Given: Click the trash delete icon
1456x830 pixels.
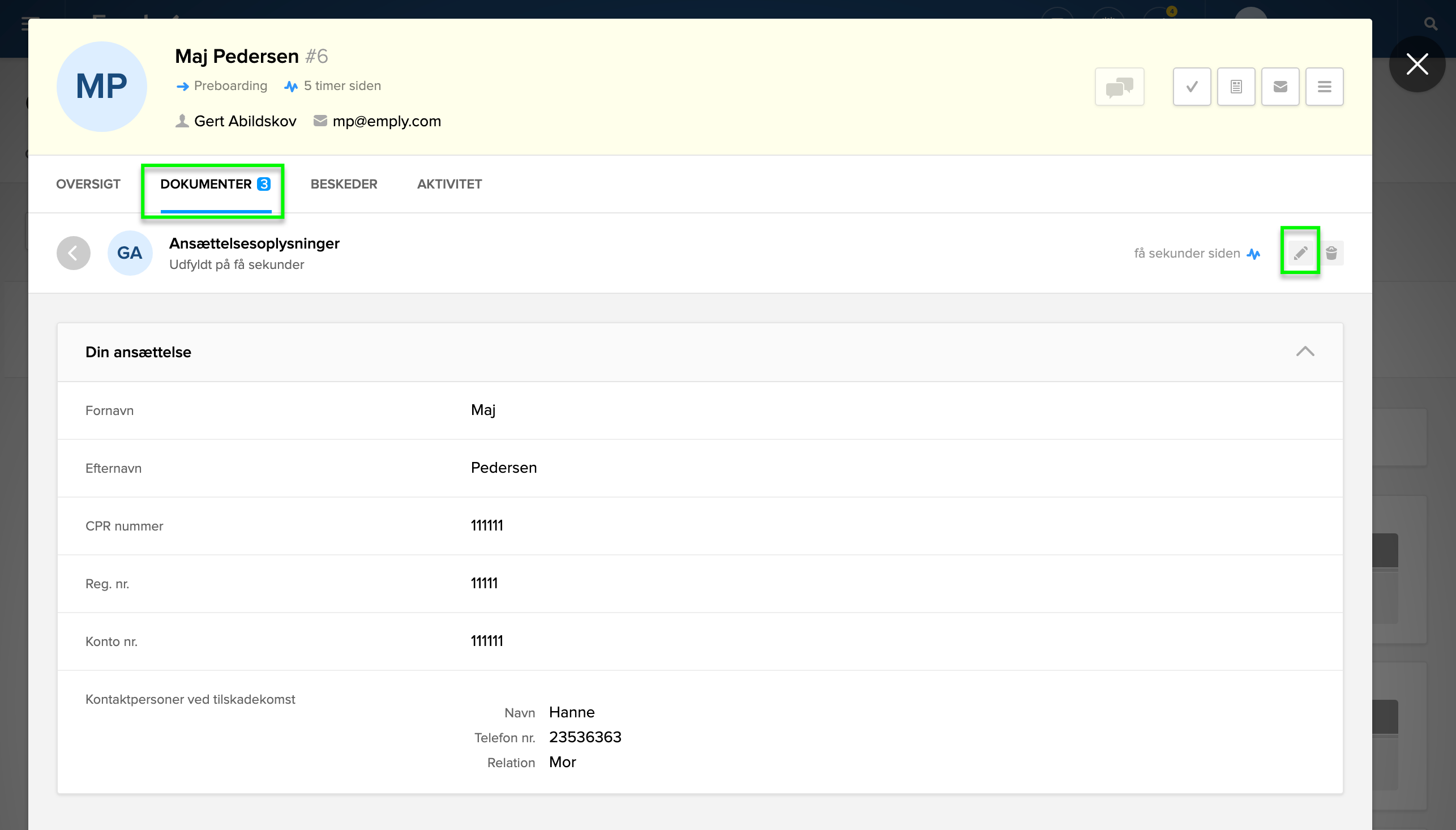Looking at the screenshot, I should [x=1331, y=253].
